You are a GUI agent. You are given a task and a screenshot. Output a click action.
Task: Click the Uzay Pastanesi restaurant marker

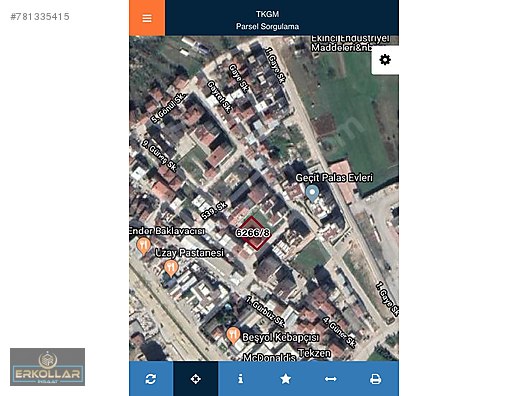click(x=171, y=269)
